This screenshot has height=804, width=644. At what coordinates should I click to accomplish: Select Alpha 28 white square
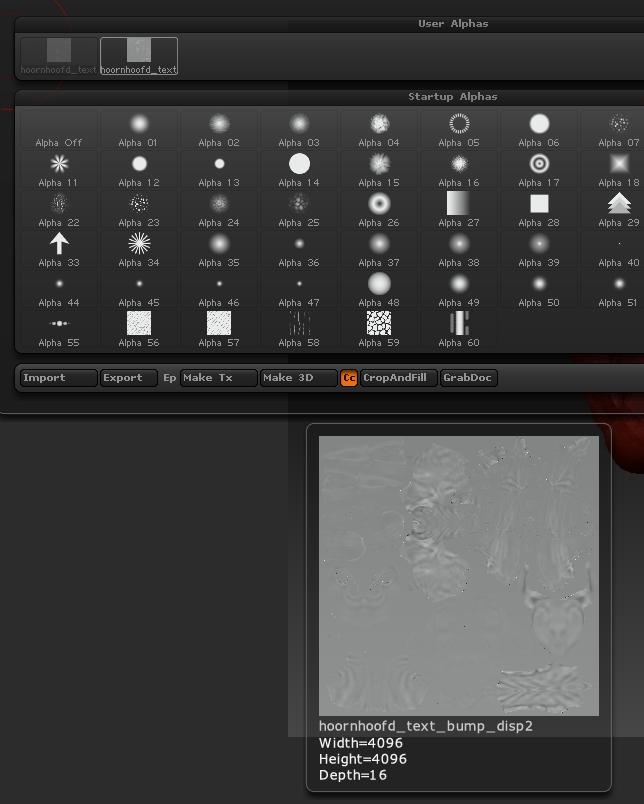pos(539,210)
